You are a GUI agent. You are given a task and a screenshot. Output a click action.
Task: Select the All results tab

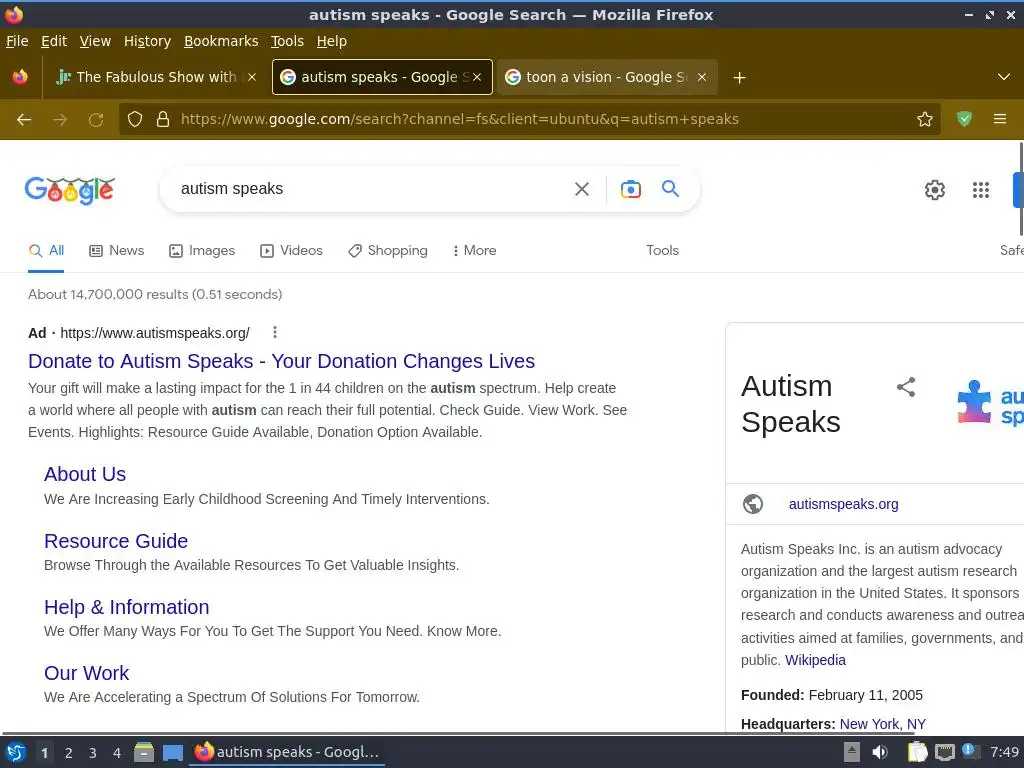pyautogui.click(x=46, y=251)
